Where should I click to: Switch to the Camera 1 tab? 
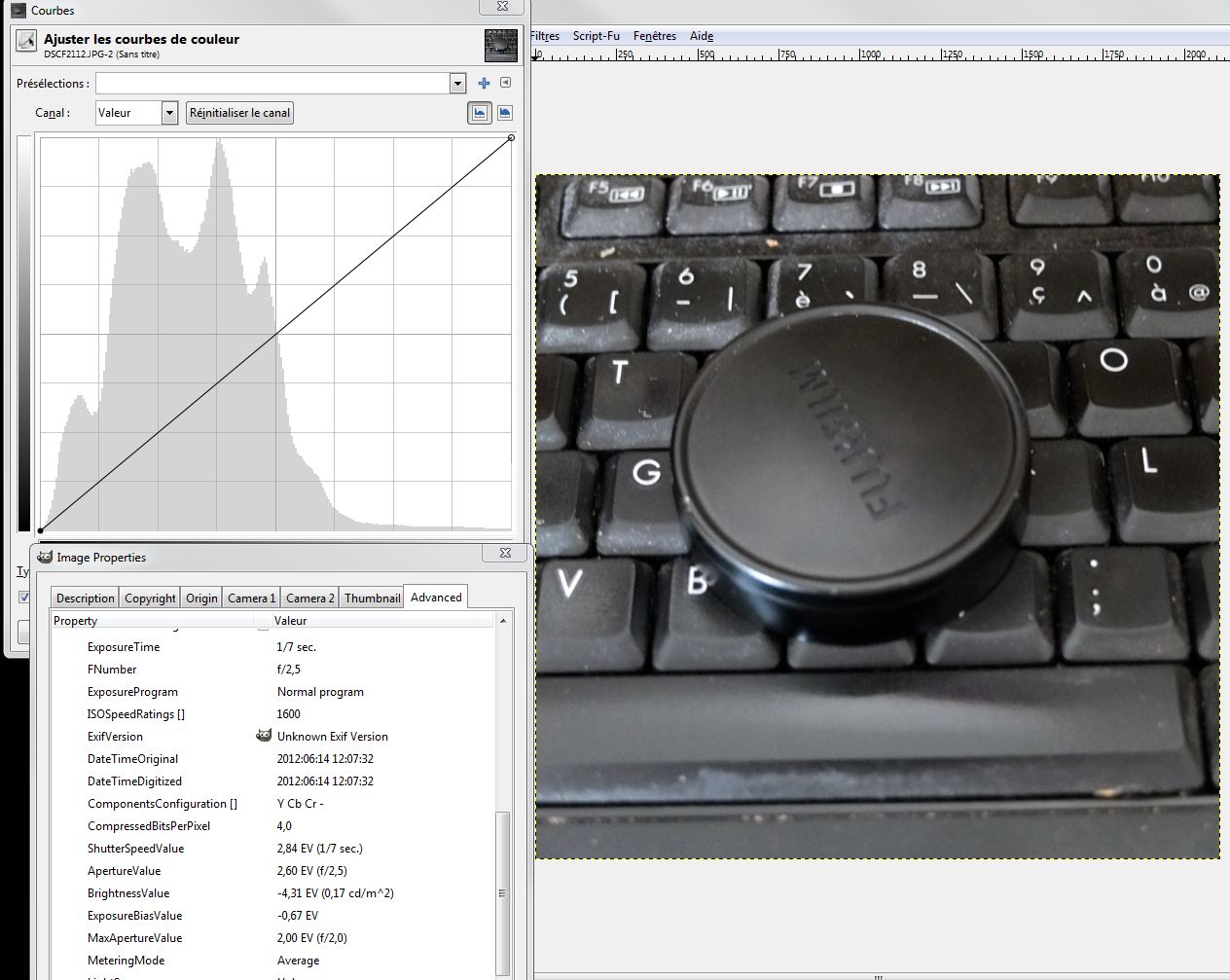coord(251,599)
